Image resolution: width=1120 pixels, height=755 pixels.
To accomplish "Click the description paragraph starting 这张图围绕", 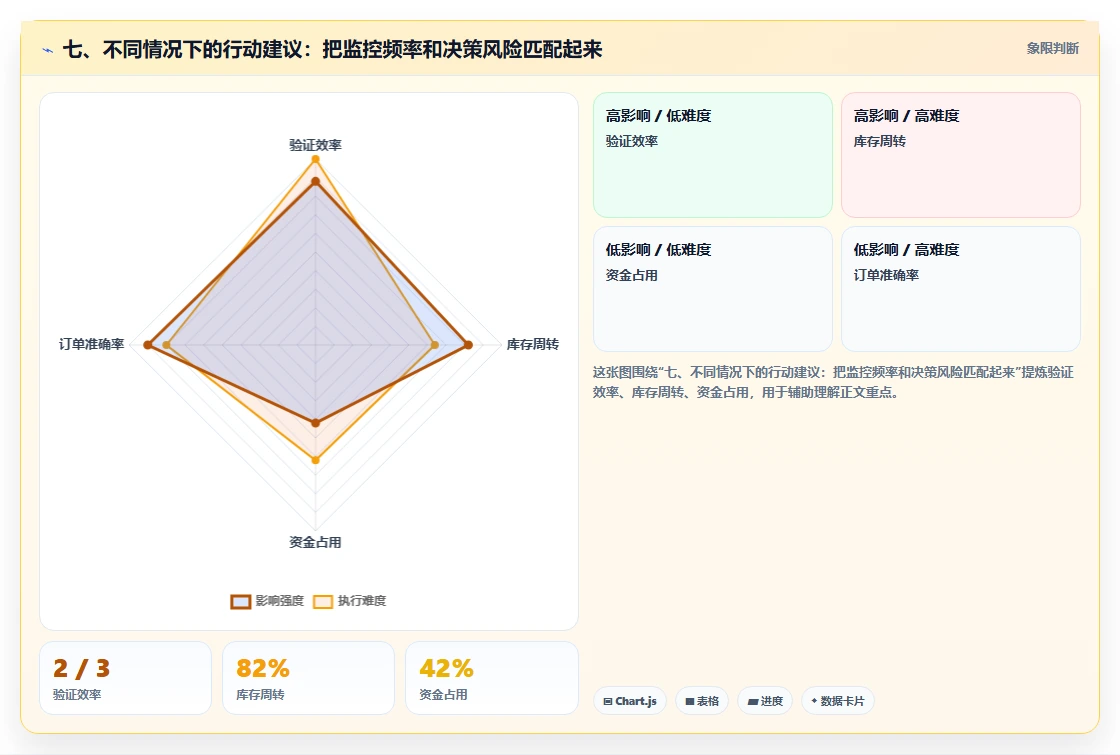I will pos(833,382).
